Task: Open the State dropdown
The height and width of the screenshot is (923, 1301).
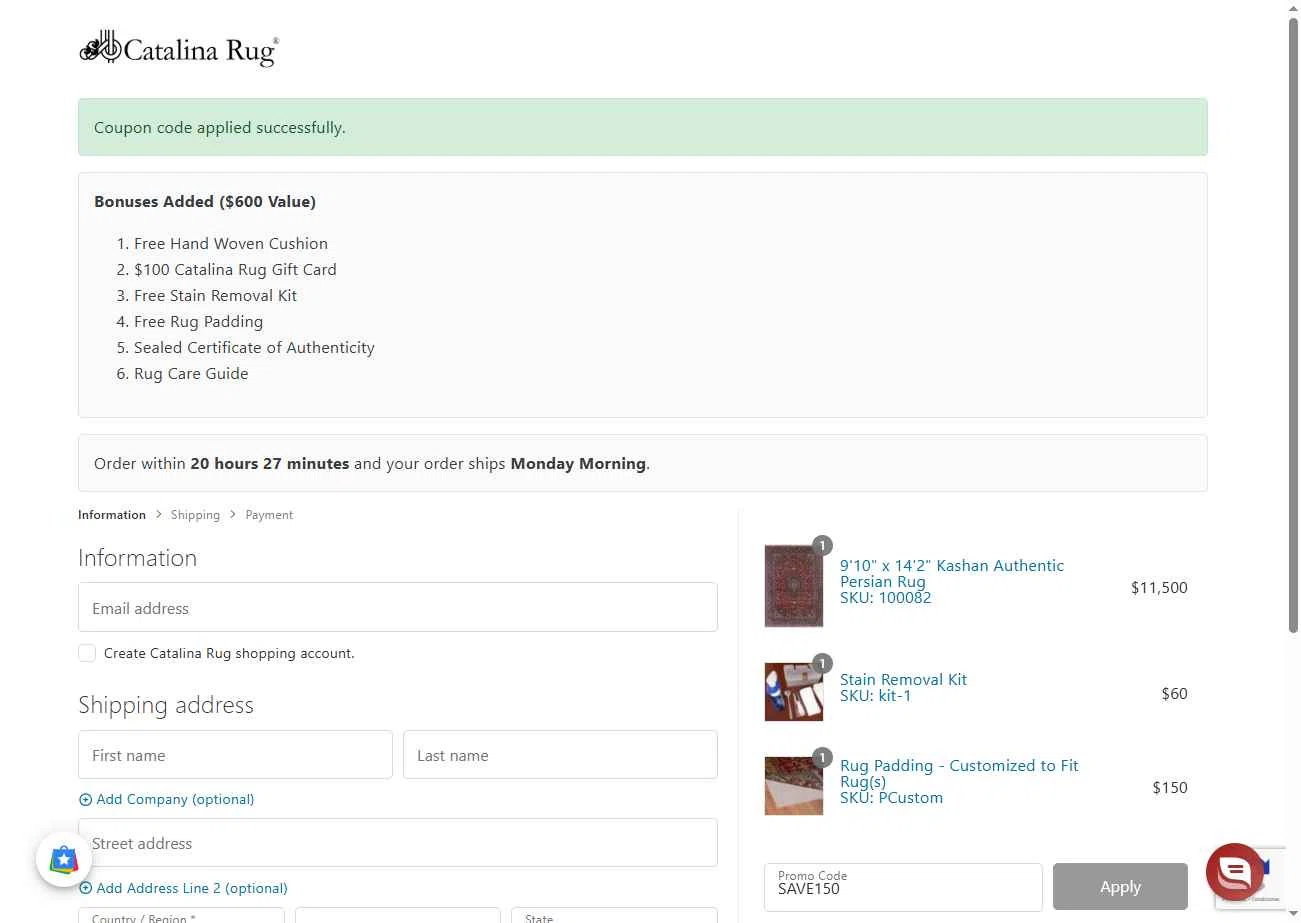Action: click(x=614, y=915)
